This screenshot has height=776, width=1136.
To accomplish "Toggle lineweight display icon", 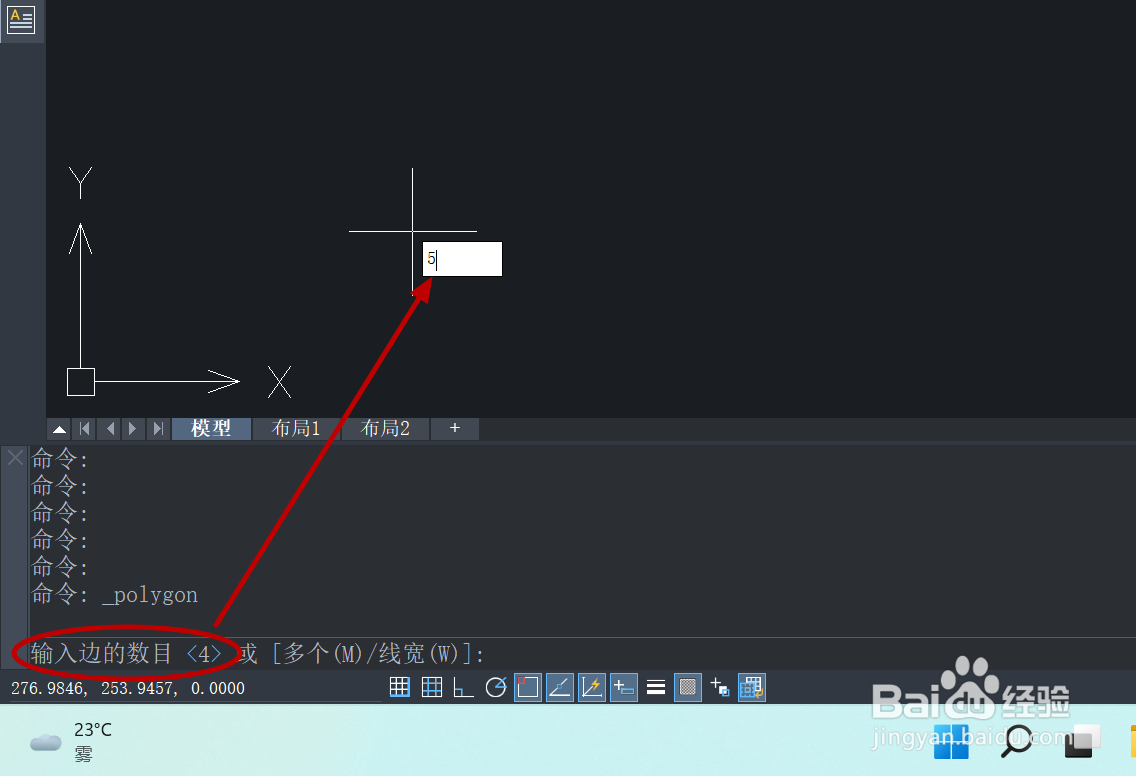I will point(656,687).
